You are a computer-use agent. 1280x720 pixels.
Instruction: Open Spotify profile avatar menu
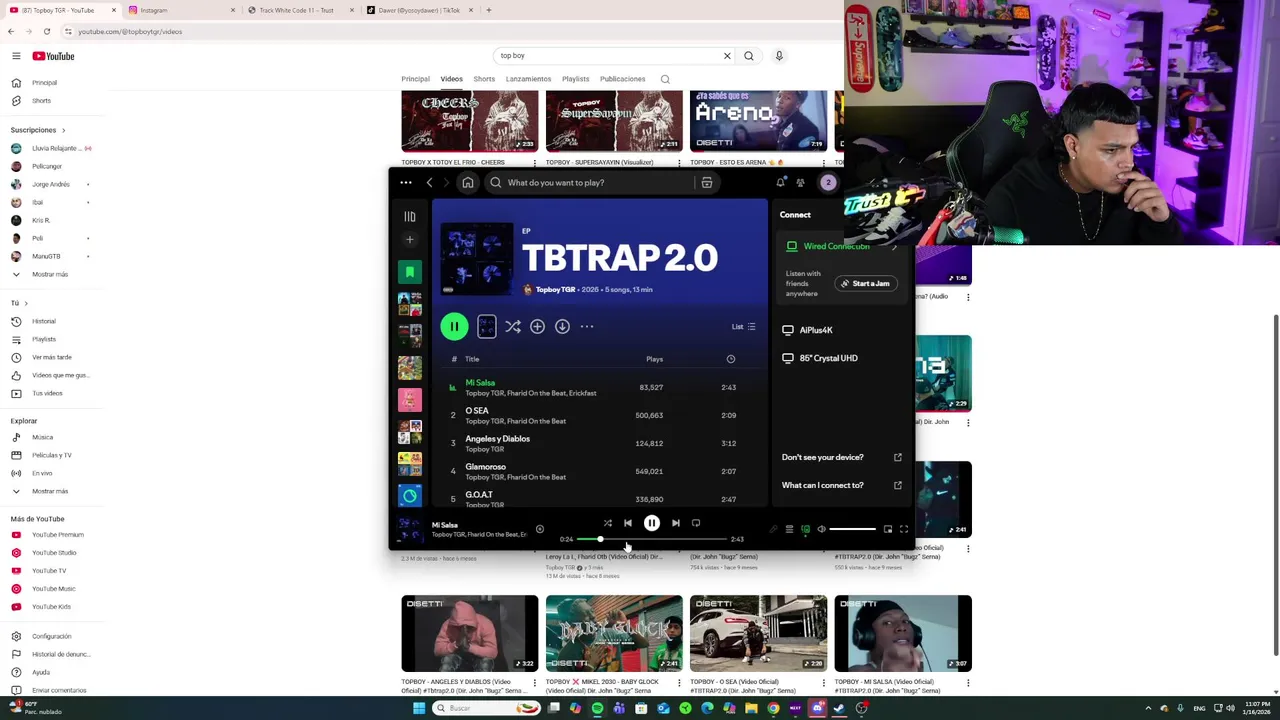(828, 182)
